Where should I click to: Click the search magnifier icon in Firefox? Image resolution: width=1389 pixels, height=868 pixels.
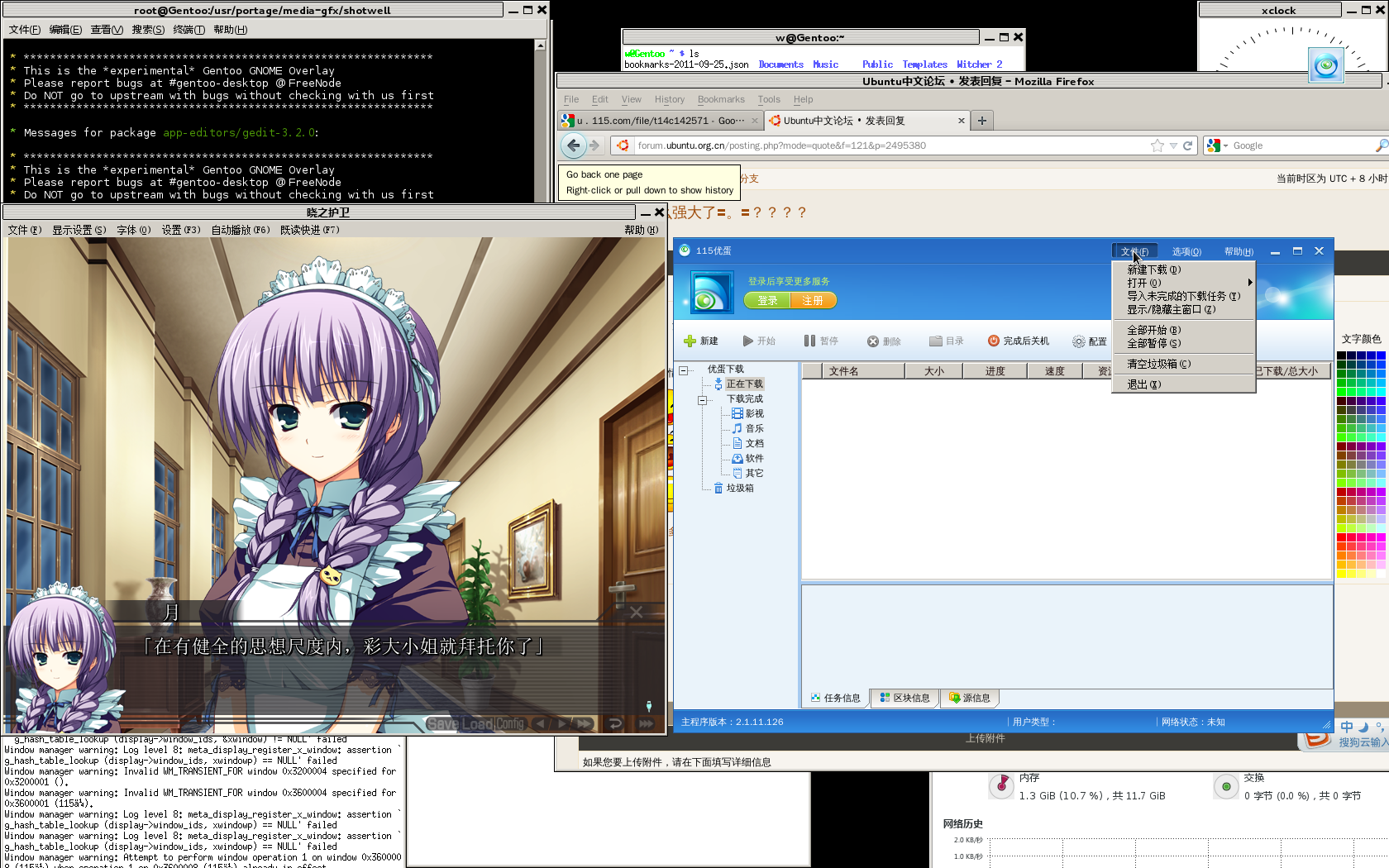(x=1381, y=145)
